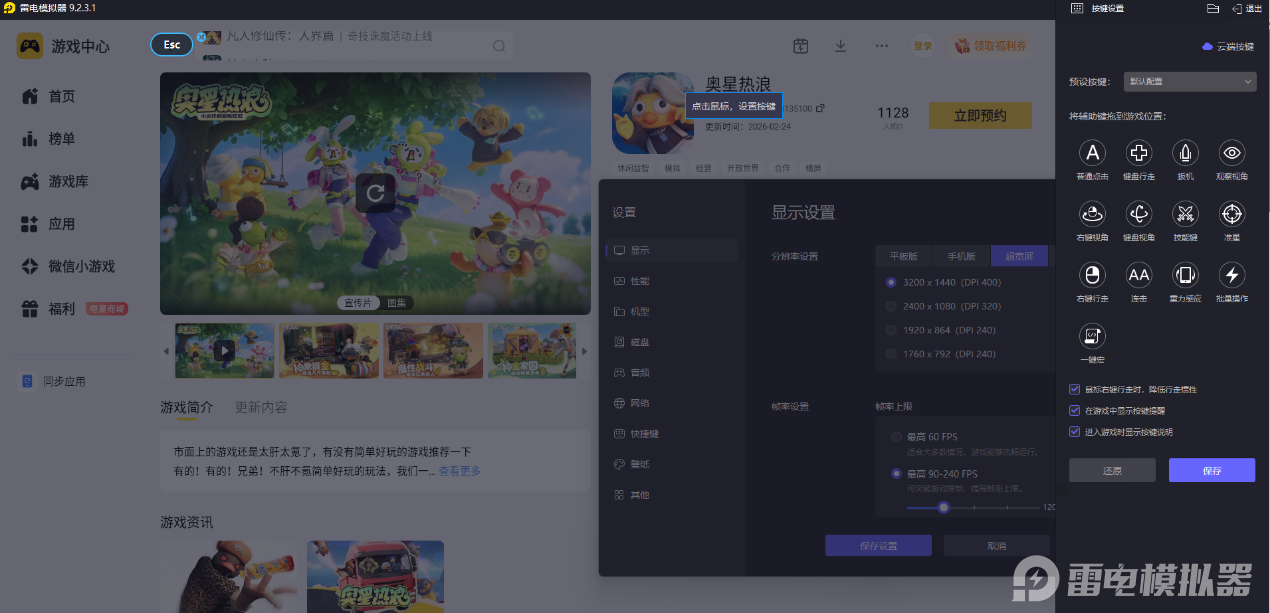Add the 普通点击 tap key icon
Screen dimensions: 1270x613
coord(1092,153)
